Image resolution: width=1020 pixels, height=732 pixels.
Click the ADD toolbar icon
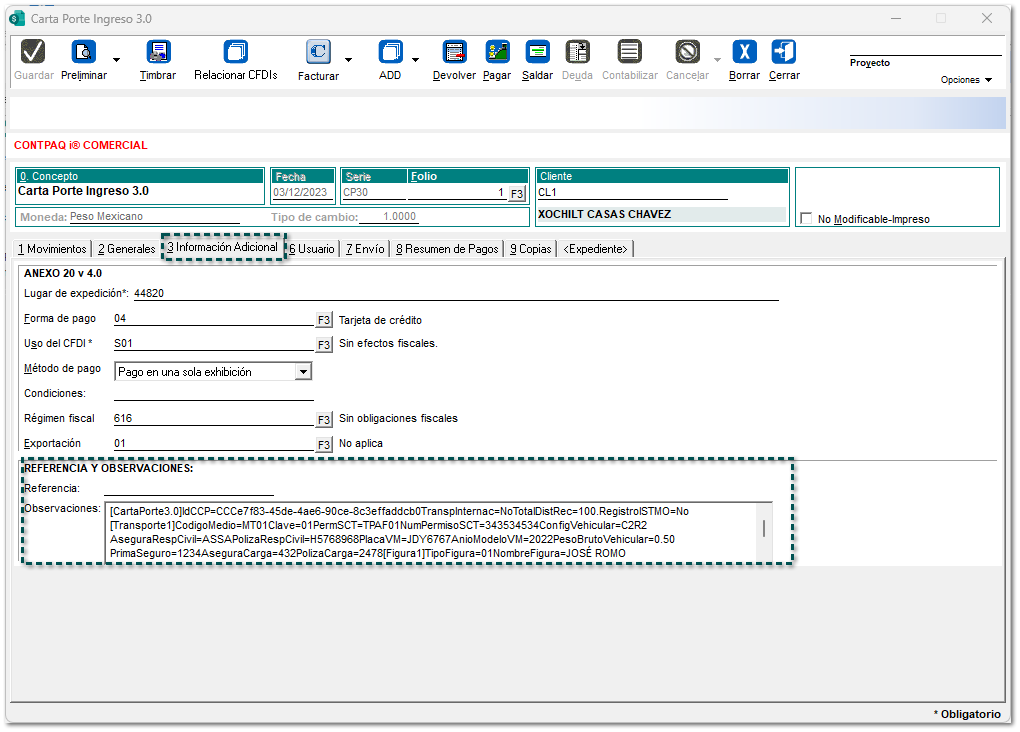390,53
